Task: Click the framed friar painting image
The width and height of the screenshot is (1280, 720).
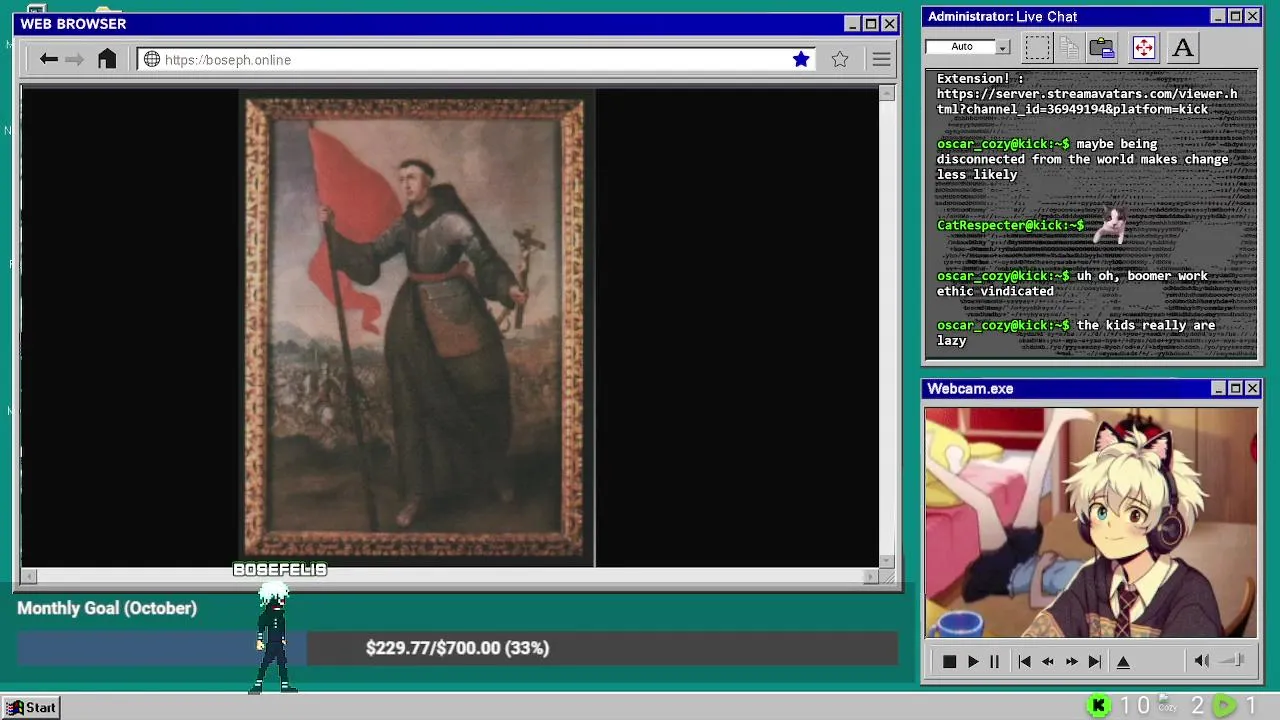Action: point(416,327)
